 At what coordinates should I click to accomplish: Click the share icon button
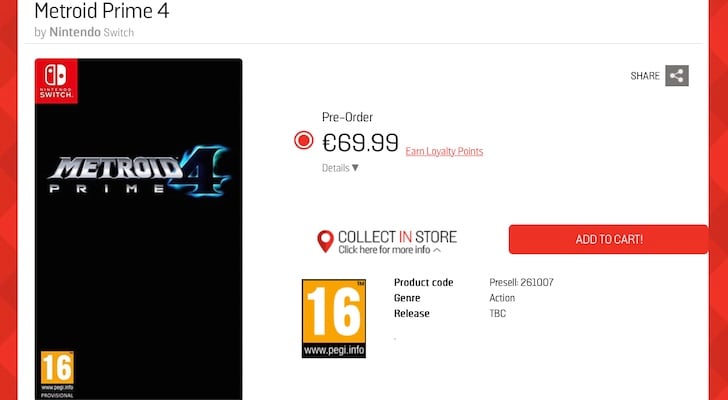(677, 76)
